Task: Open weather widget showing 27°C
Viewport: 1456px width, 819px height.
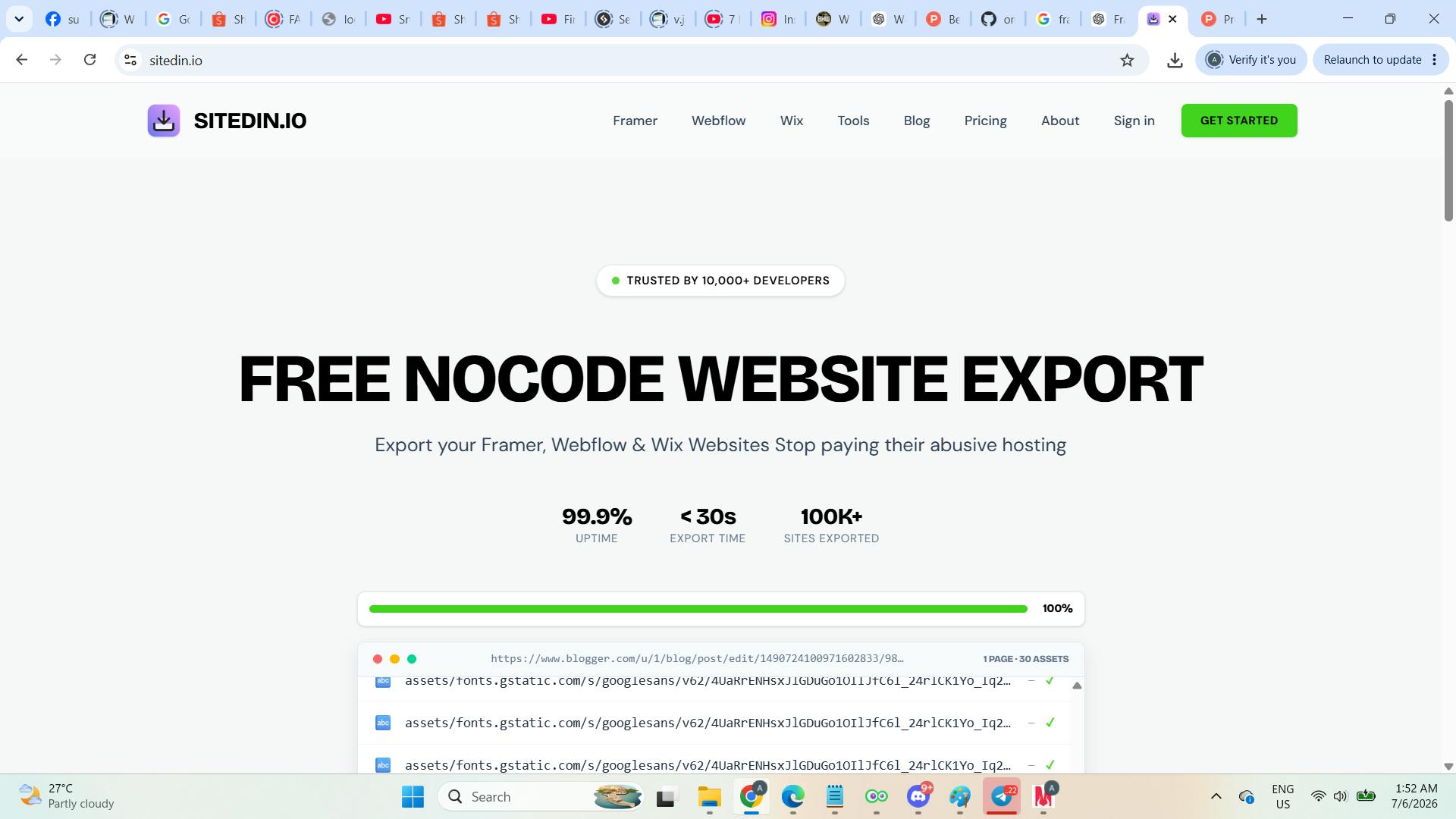Action: pyautogui.click(x=67, y=796)
